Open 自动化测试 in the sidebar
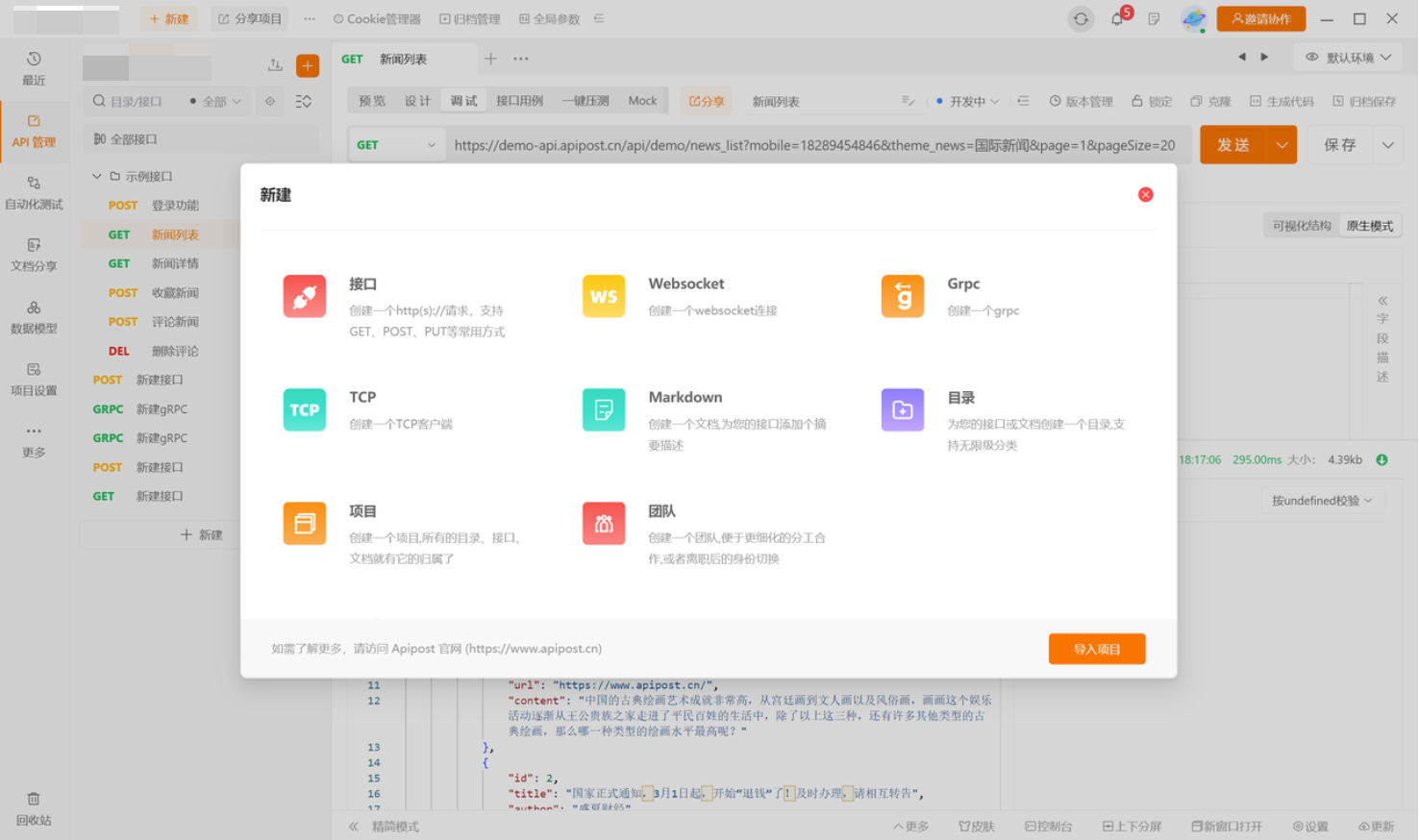This screenshot has height=840, width=1419. coord(34,193)
